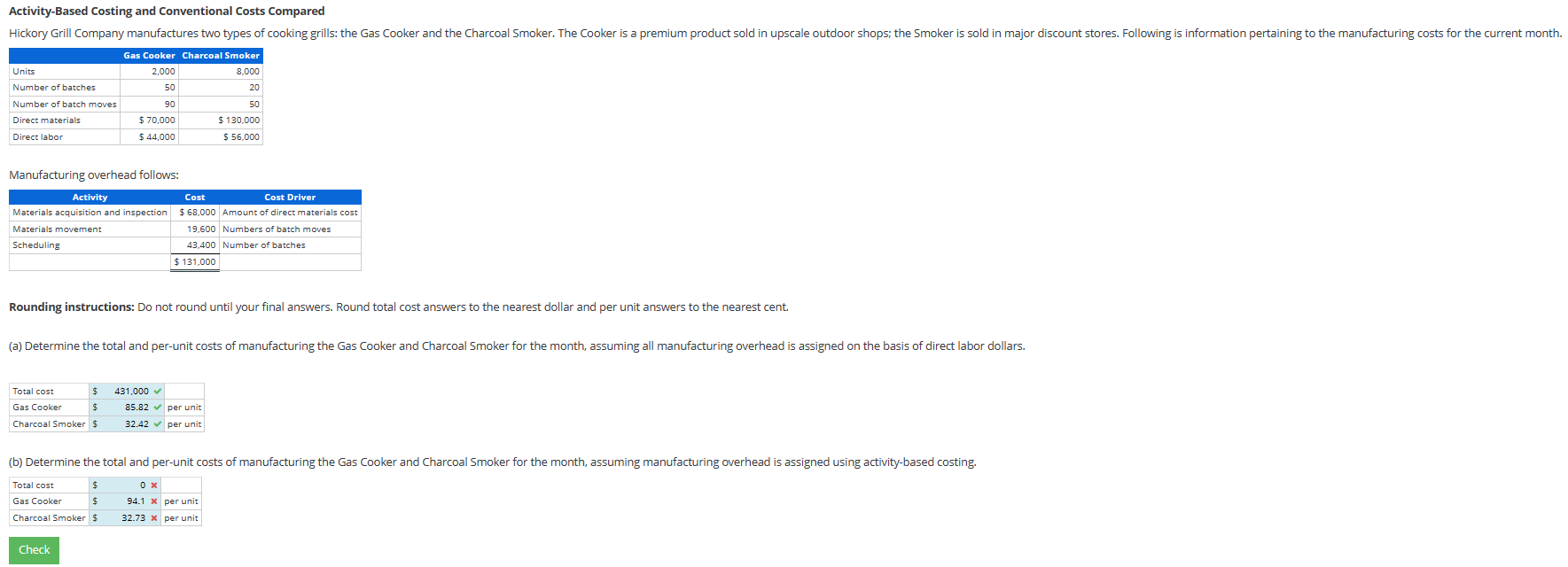Click the $ 131,000 total overhead cell
The height and width of the screenshot is (567, 1568).
(x=194, y=261)
